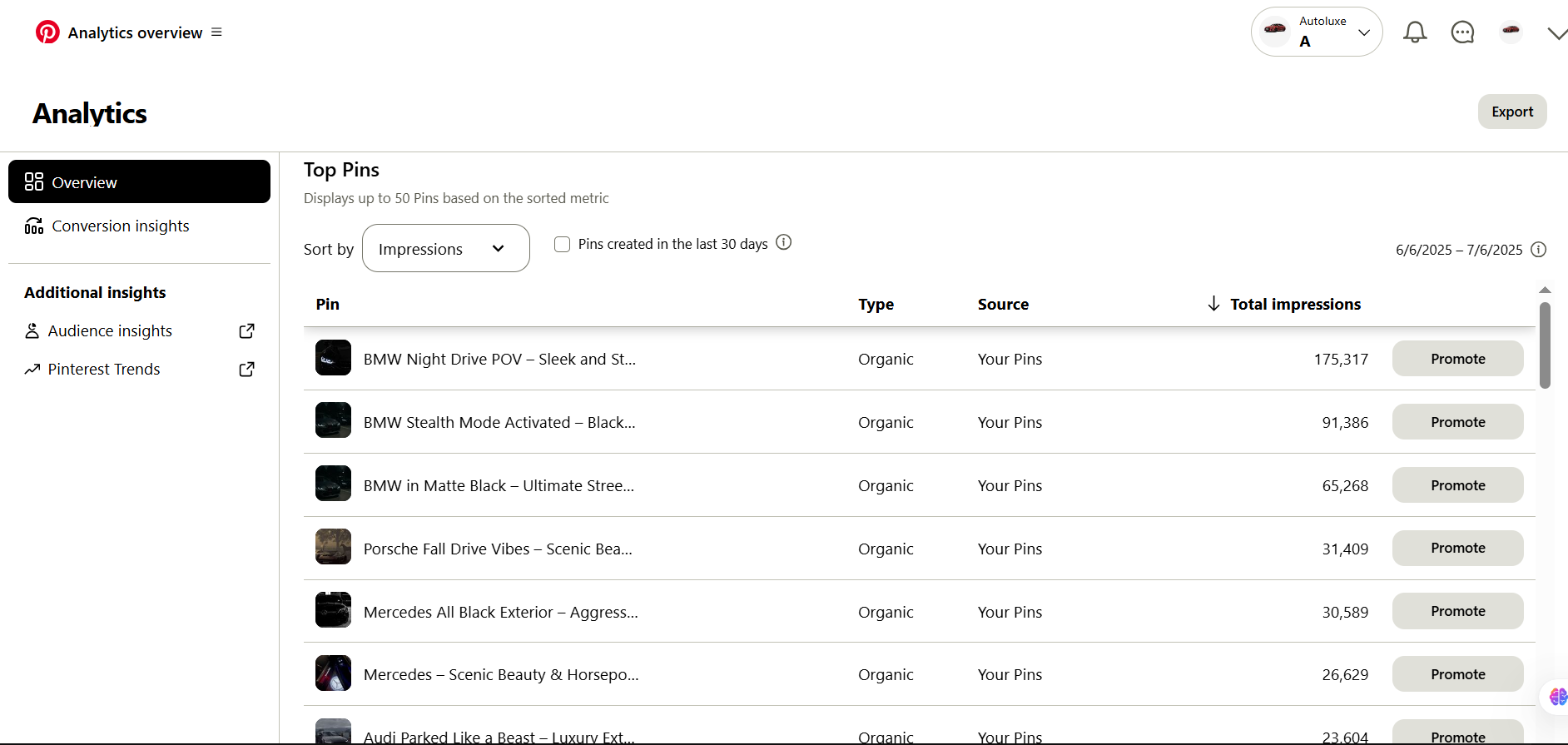Click the profile avatar in header
The width and height of the screenshot is (1568, 745).
pos(1511,32)
